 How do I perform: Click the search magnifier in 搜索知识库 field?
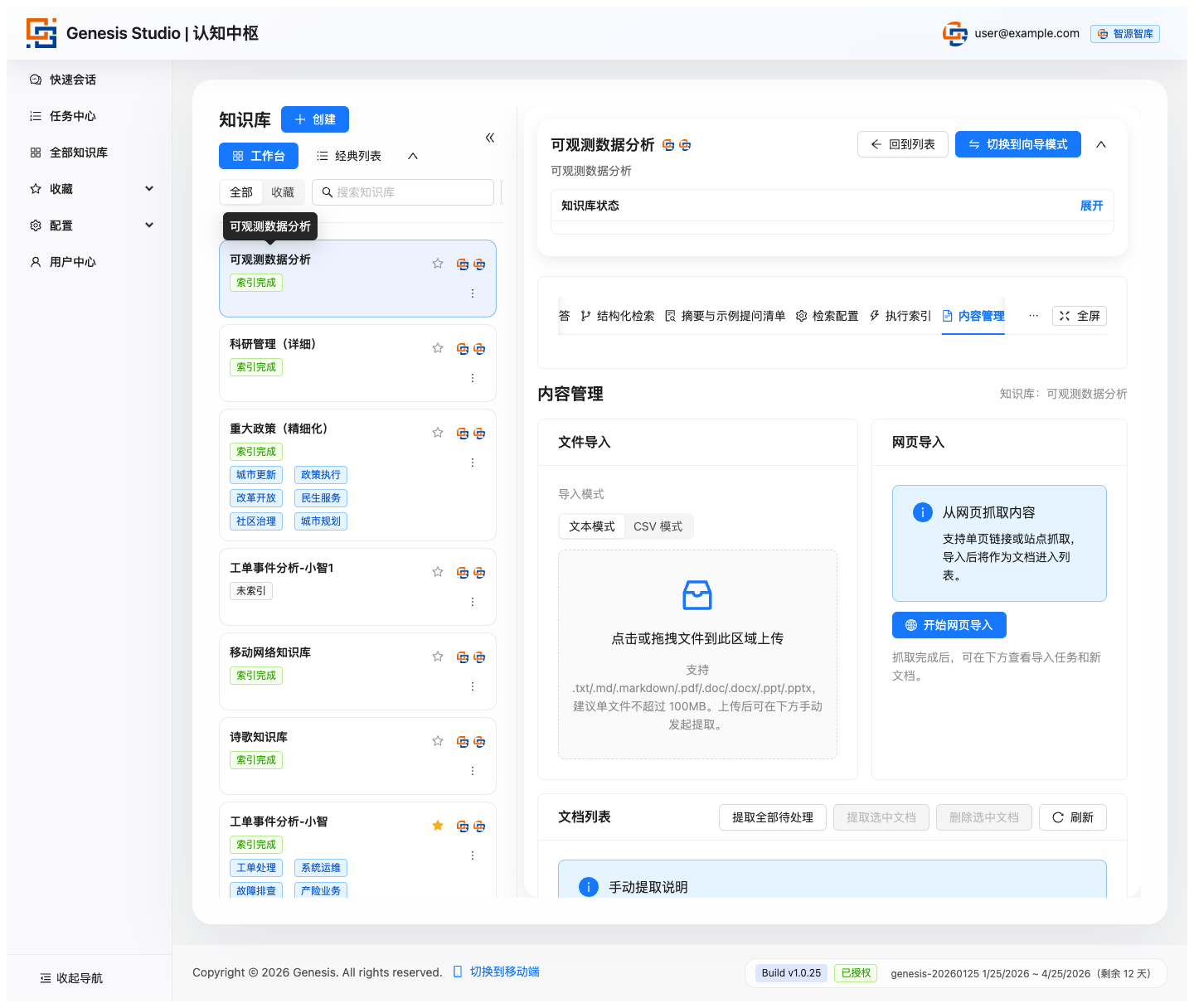[327, 191]
